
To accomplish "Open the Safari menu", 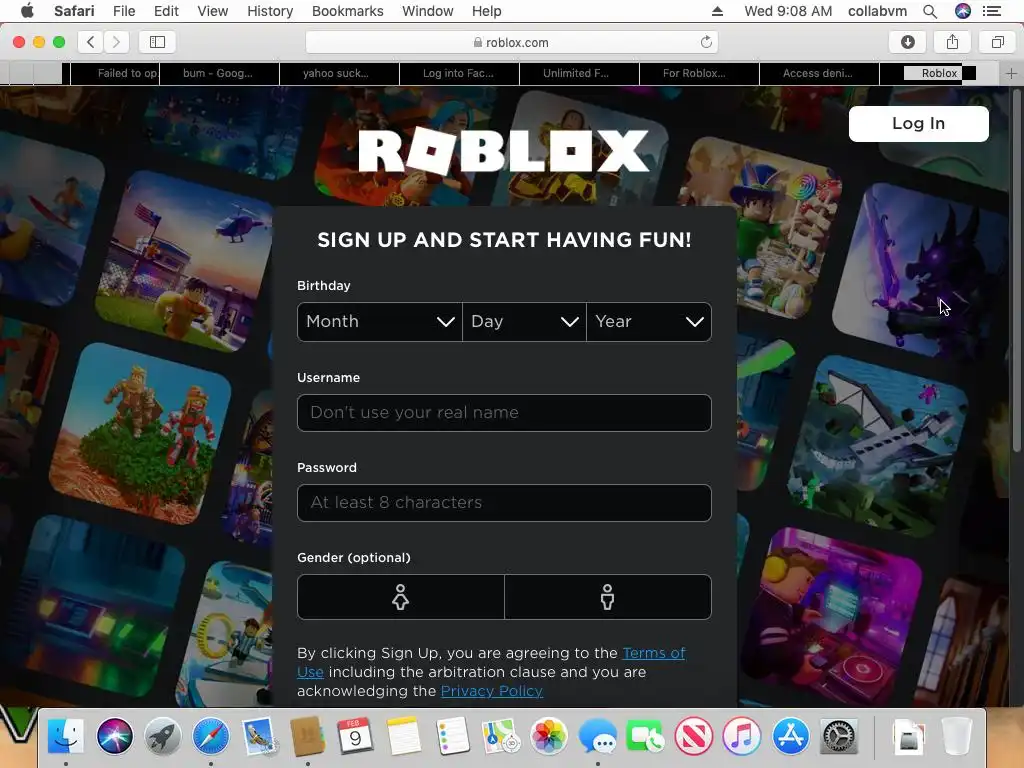I will pyautogui.click(x=74, y=11).
